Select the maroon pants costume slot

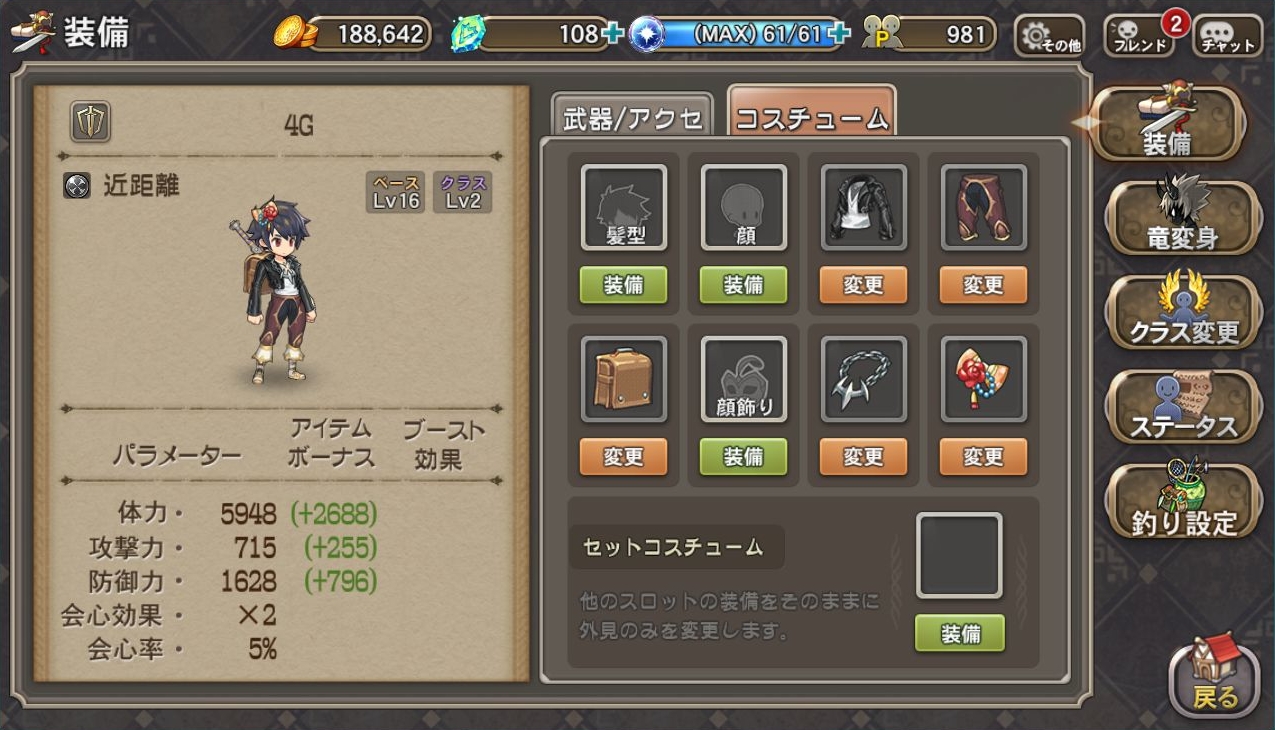(984, 207)
